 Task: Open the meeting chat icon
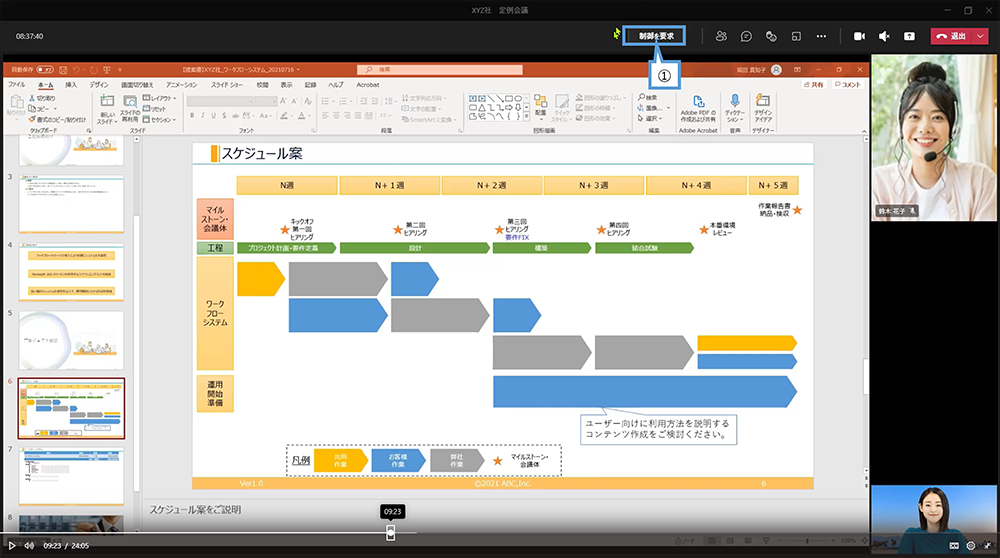[746, 36]
